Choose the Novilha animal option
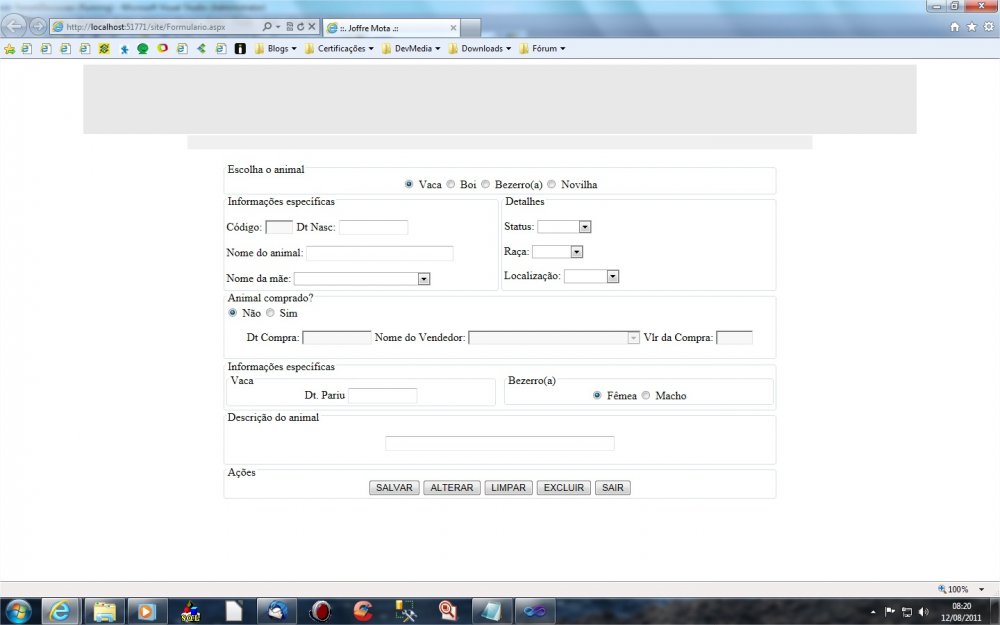The image size is (1000, 625). point(552,184)
